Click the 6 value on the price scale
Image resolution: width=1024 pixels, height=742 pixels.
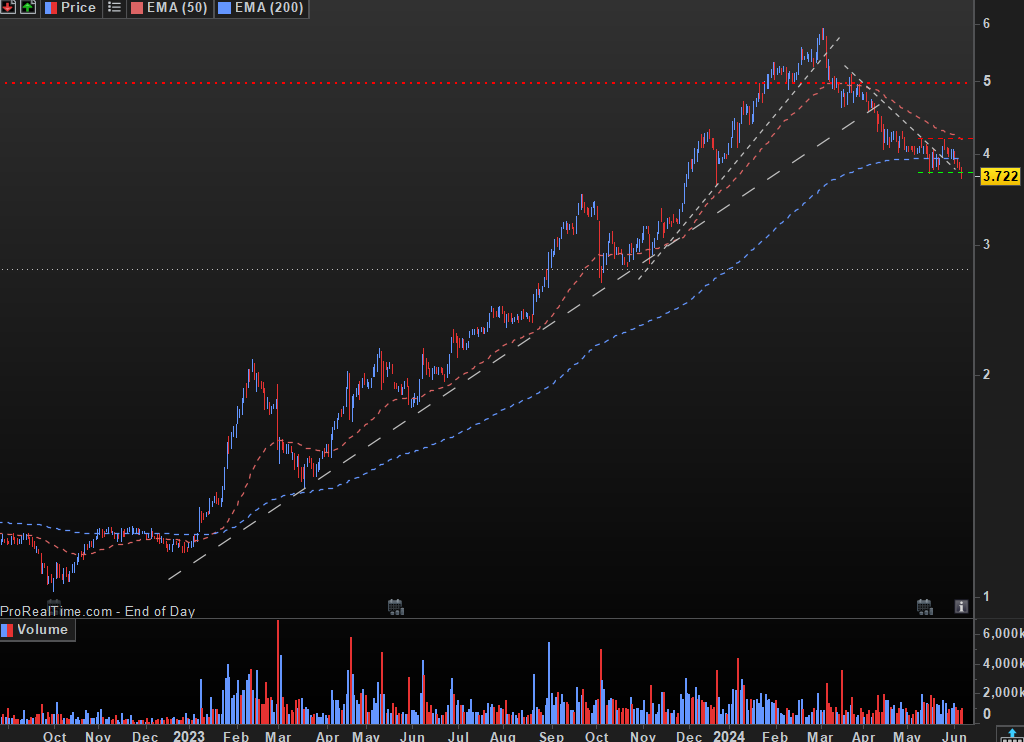pyautogui.click(x=986, y=24)
